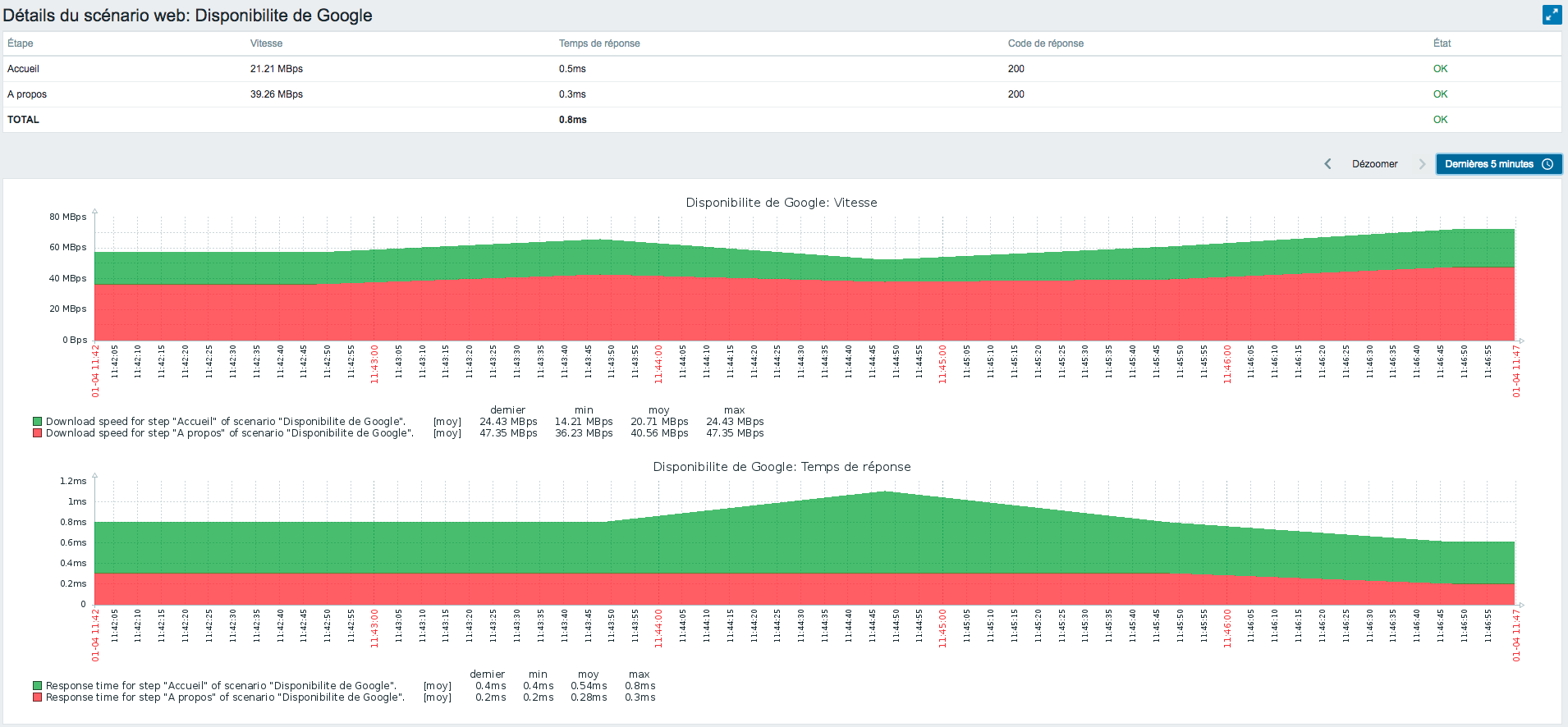Screen dimensions: 1568x727
Task: Click OK status in the Accueil row
Action: coord(1441,69)
